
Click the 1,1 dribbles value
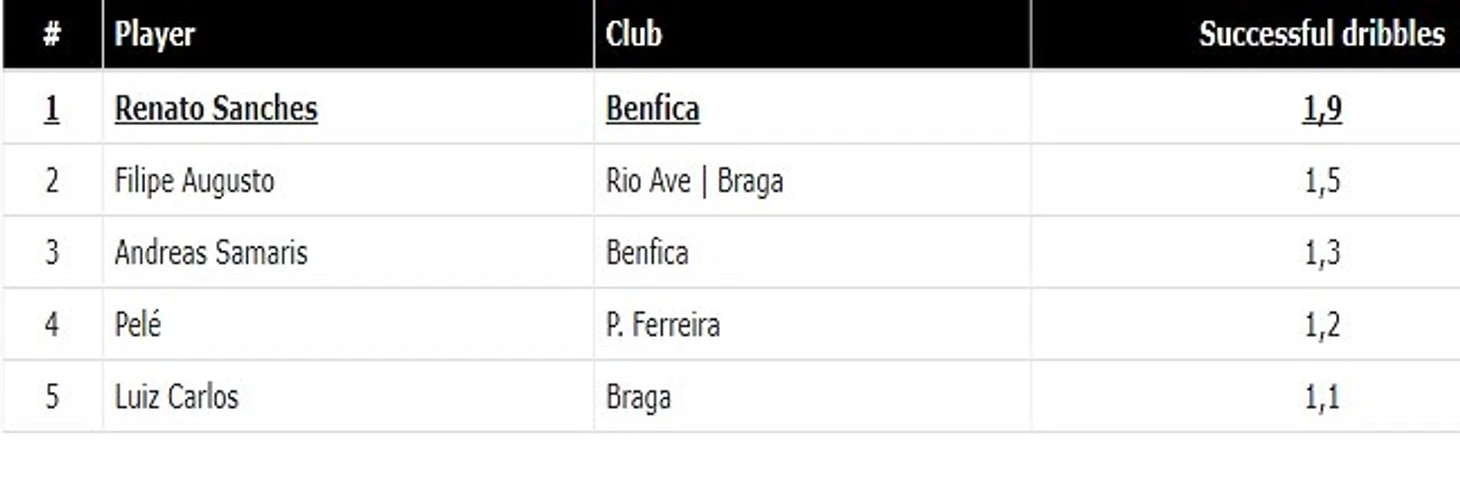(1321, 398)
